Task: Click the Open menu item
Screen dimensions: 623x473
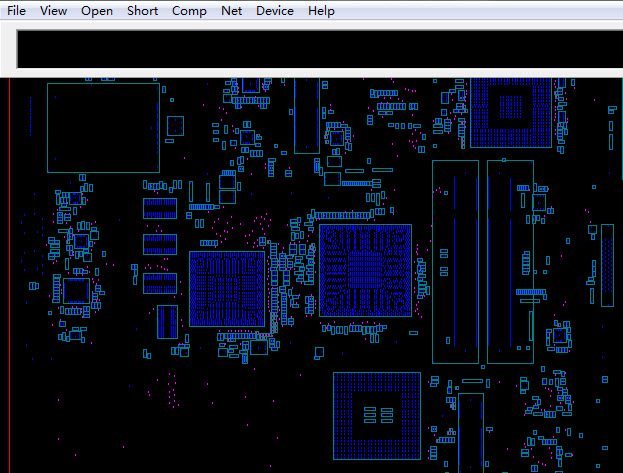Action: coord(97,11)
